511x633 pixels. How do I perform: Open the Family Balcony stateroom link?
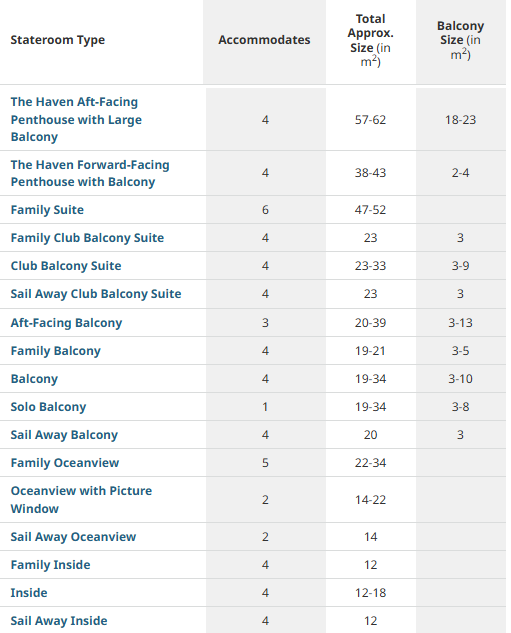55,351
